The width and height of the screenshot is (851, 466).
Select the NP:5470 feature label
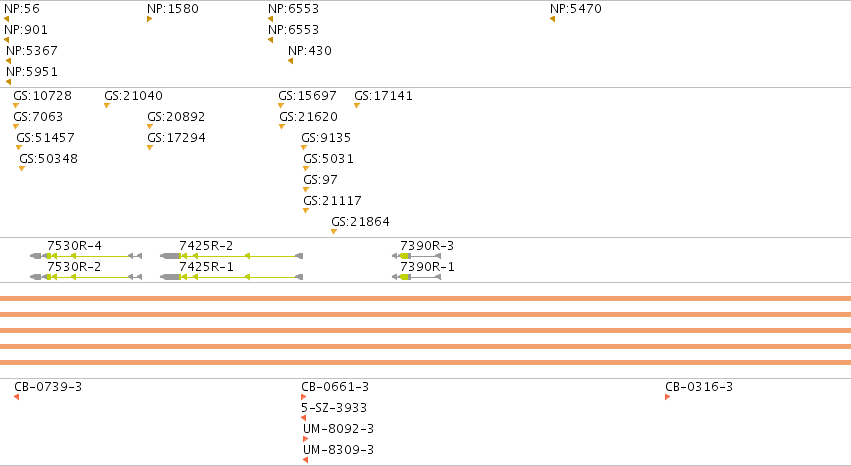coord(576,9)
